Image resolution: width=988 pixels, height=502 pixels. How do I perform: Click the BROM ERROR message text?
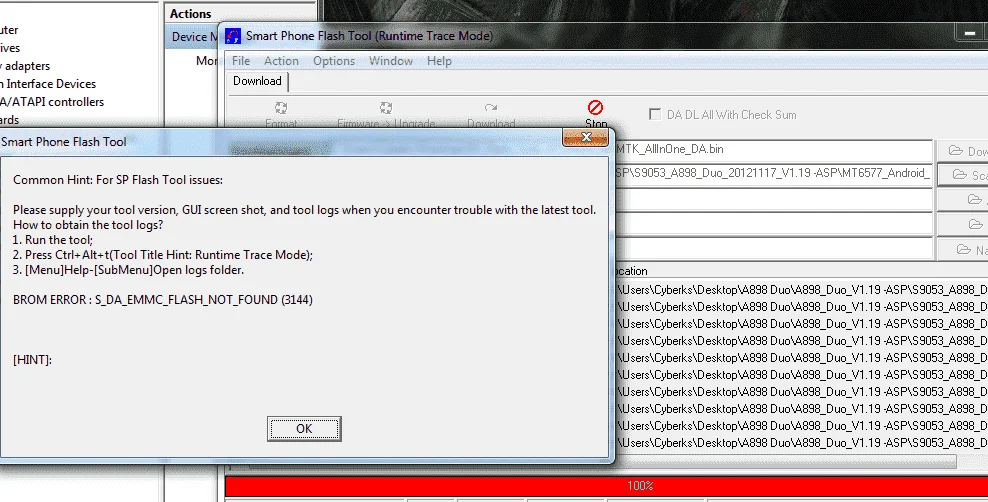(163, 300)
